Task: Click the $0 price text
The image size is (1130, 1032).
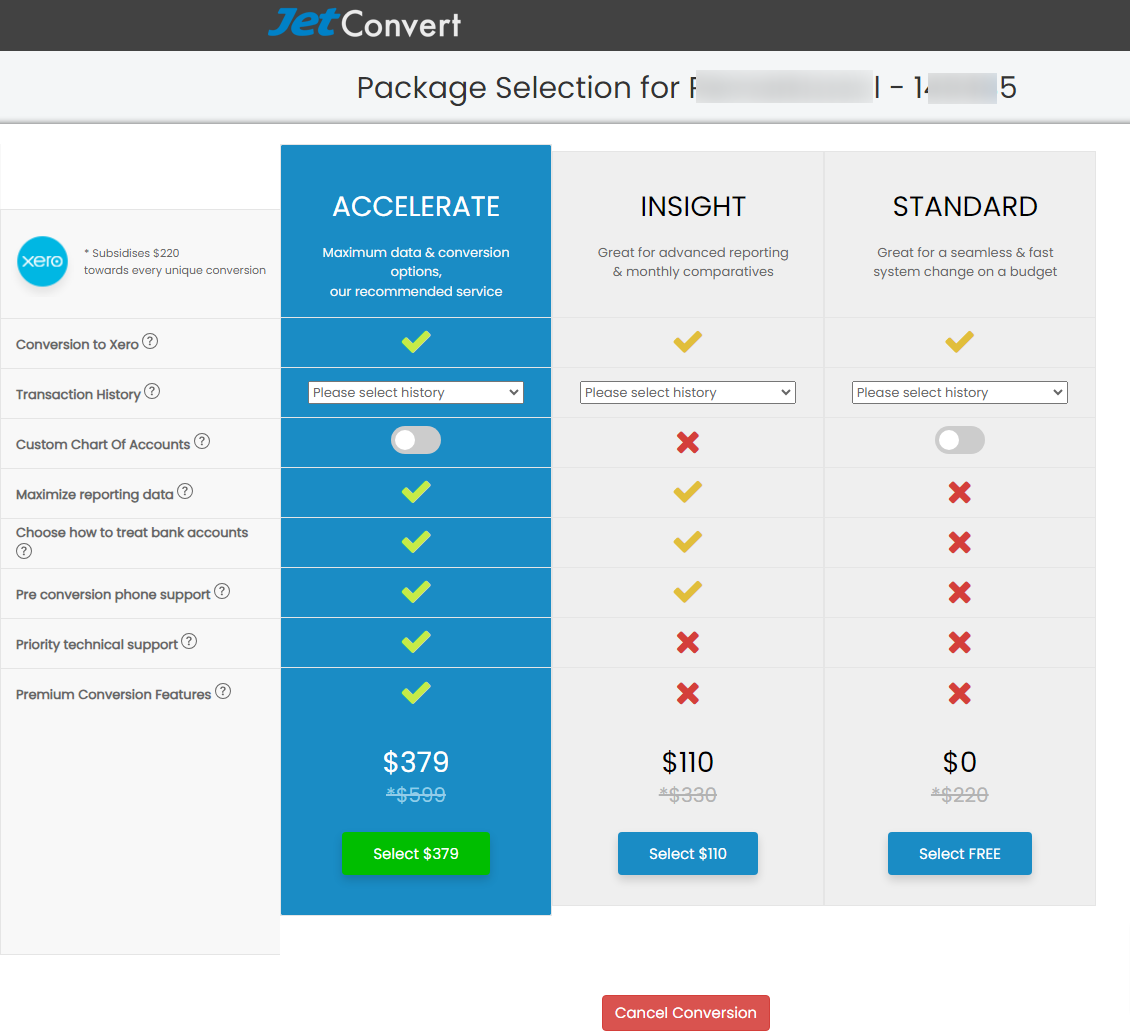Action: coord(959,762)
